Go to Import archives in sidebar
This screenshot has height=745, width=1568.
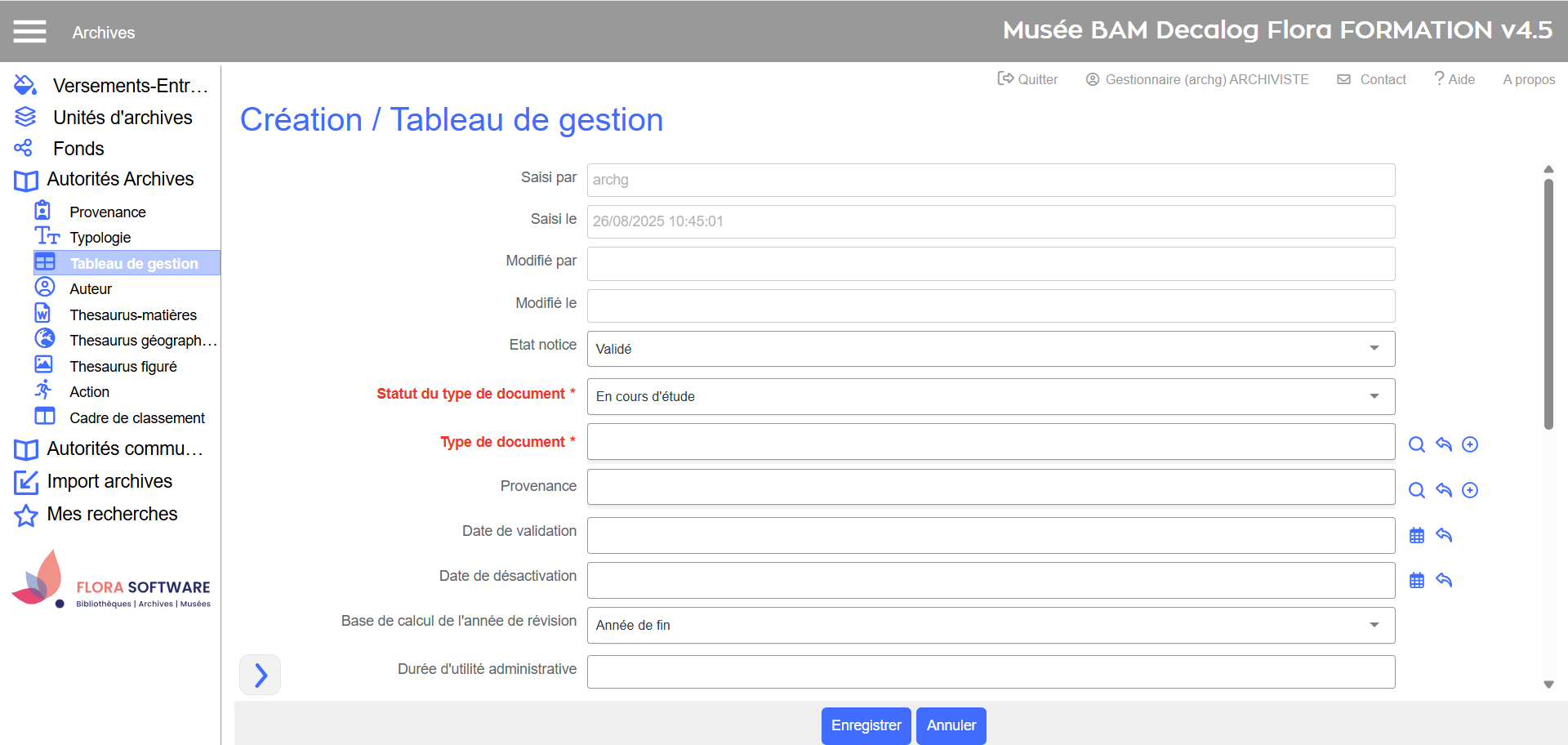(x=109, y=482)
